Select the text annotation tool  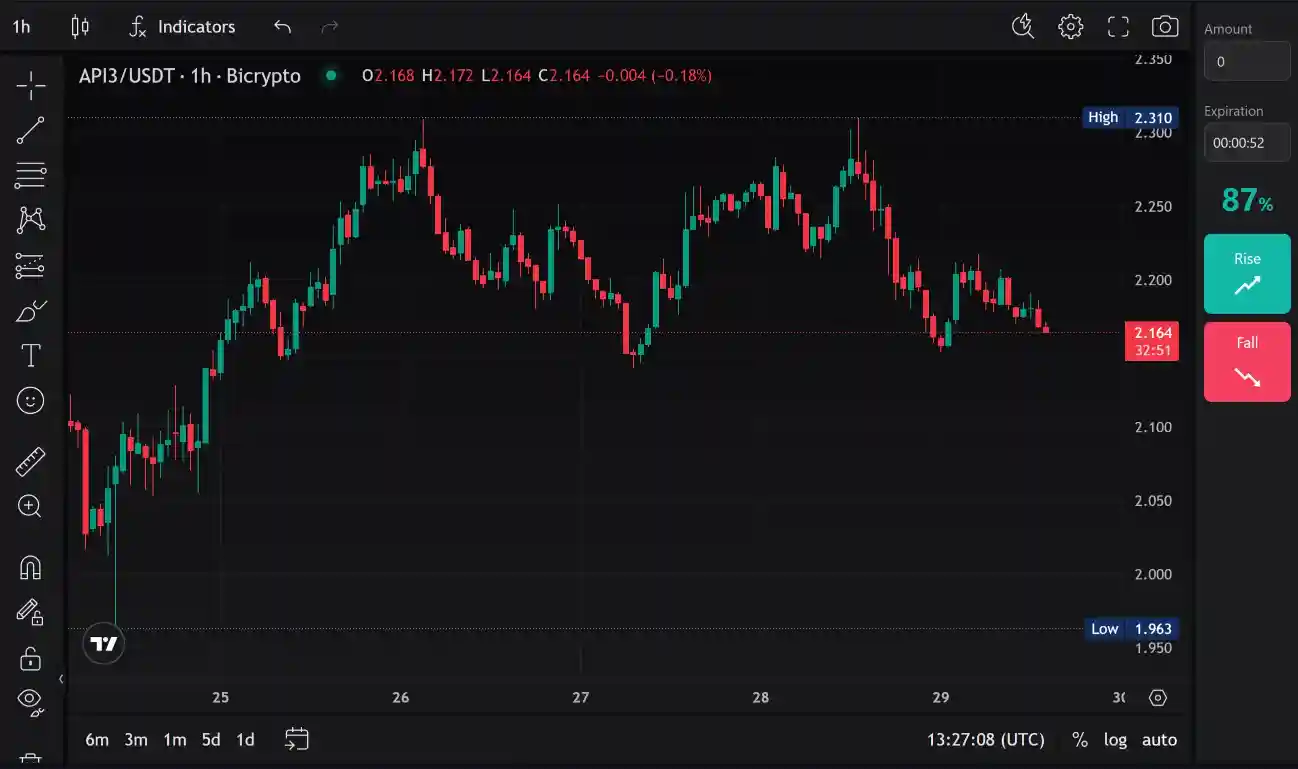pos(31,355)
